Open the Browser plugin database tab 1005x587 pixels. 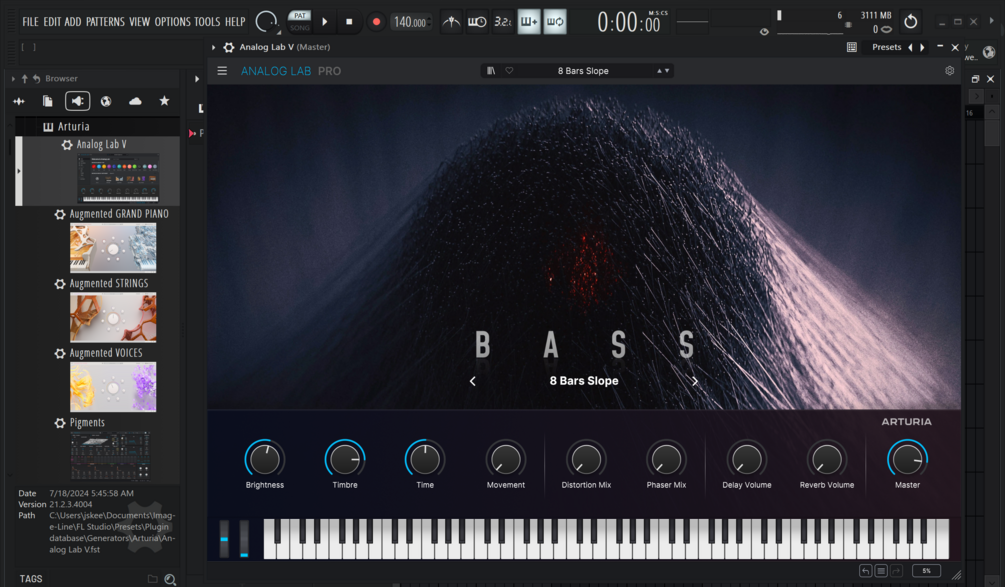pyautogui.click(x=77, y=101)
